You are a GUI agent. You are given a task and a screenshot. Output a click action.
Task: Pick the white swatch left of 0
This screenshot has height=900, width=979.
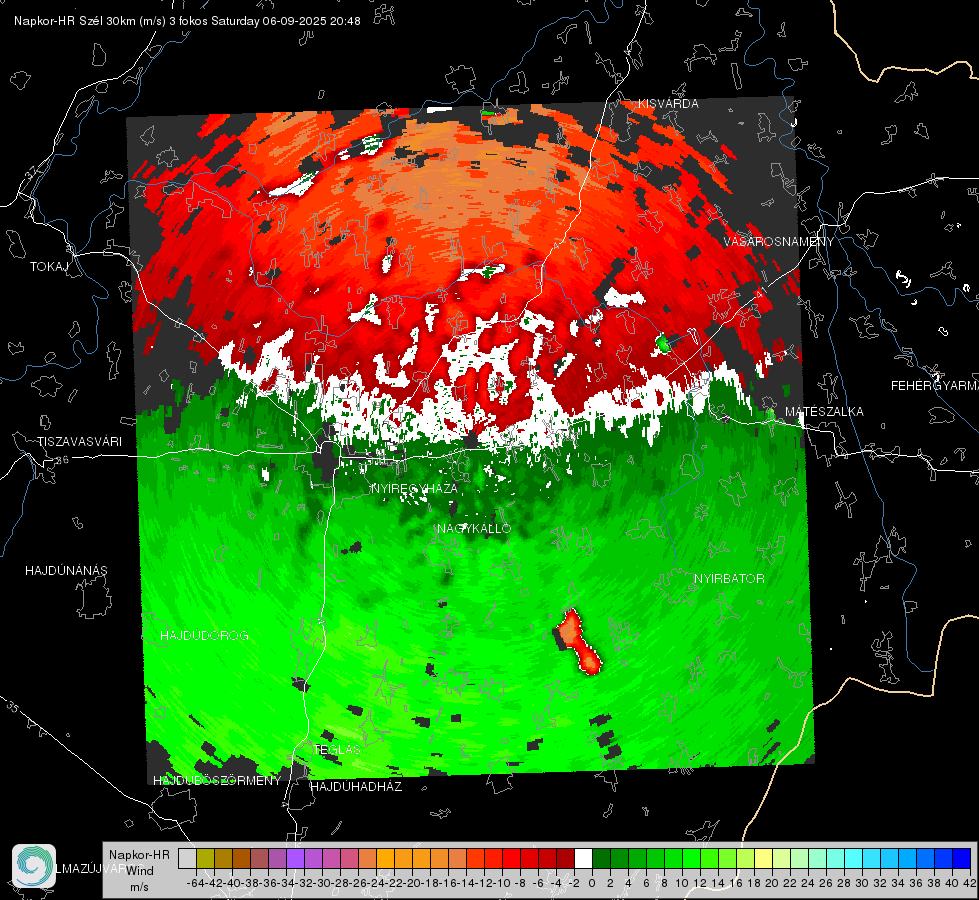tap(583, 858)
